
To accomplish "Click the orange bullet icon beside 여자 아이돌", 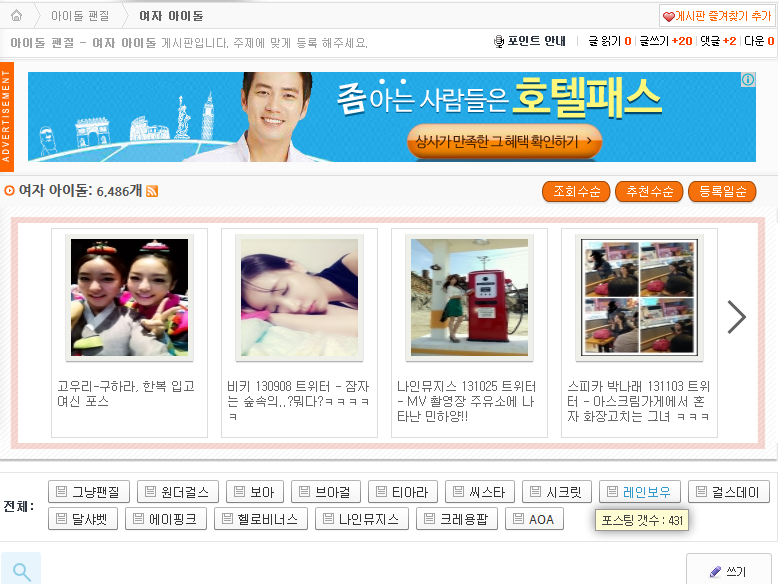I will [9, 190].
